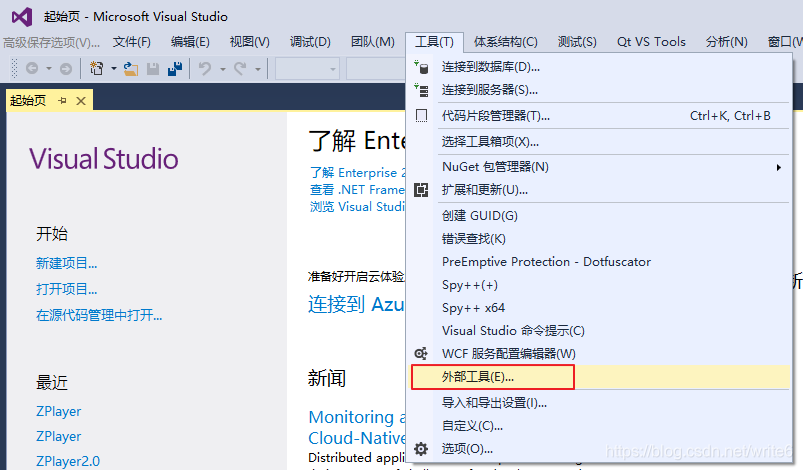This screenshot has height=470, width=803.
Task: Open the solution configurations combo box
Action: (307, 69)
